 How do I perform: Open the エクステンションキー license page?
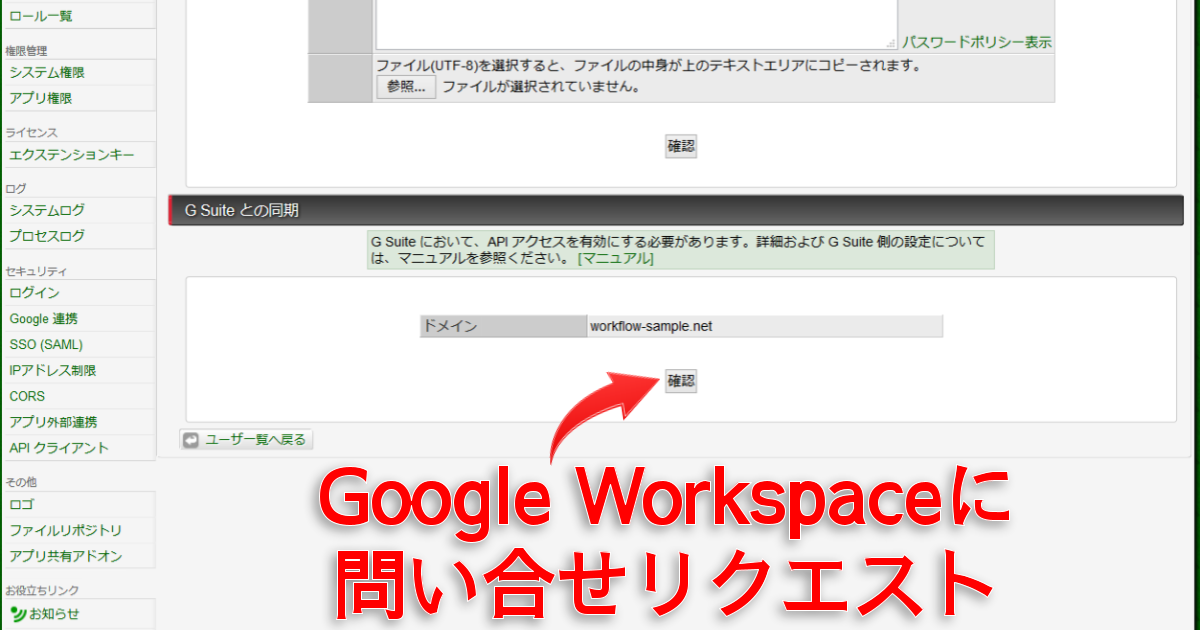(71, 155)
